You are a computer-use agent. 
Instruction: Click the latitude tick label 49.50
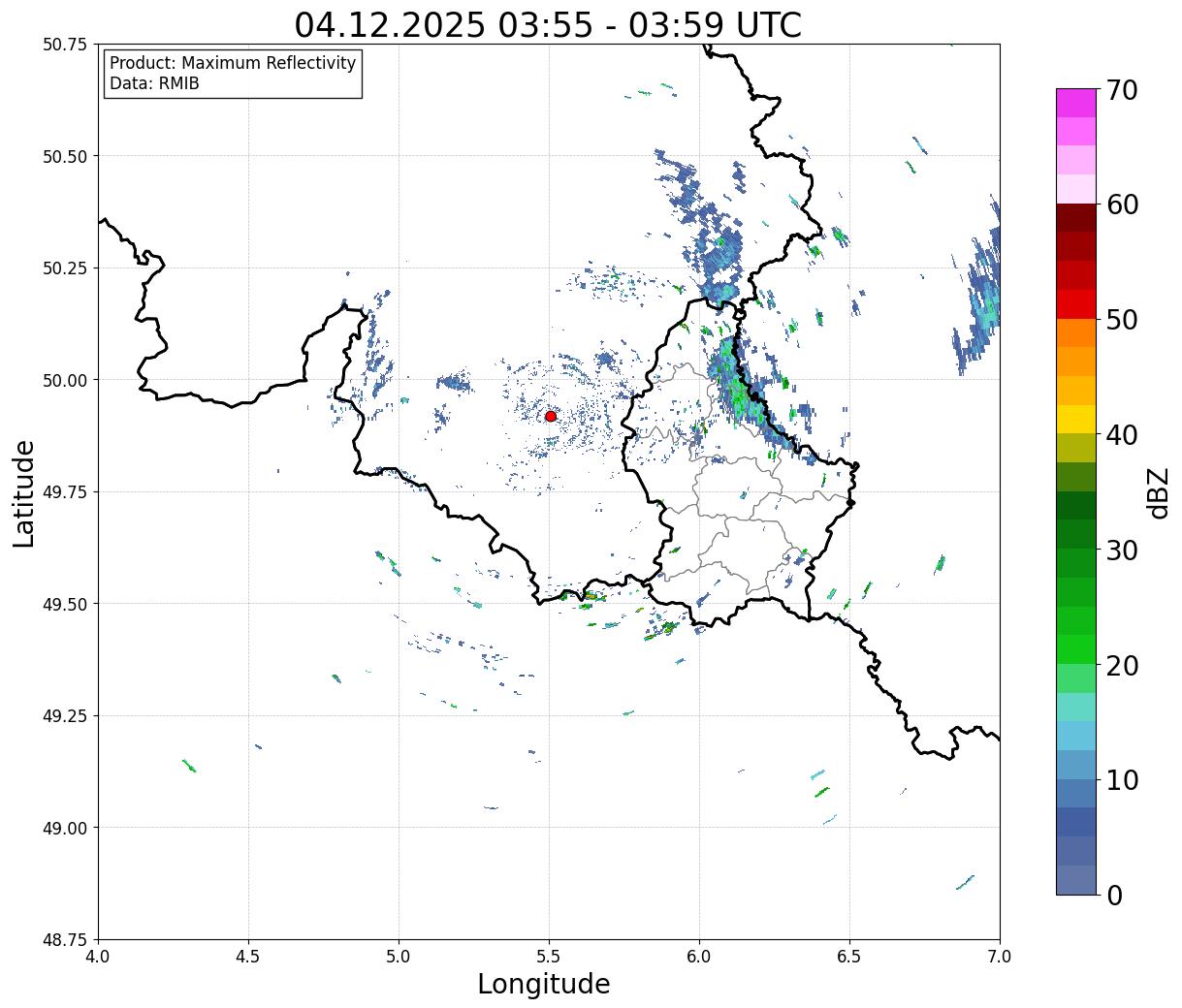(65, 604)
